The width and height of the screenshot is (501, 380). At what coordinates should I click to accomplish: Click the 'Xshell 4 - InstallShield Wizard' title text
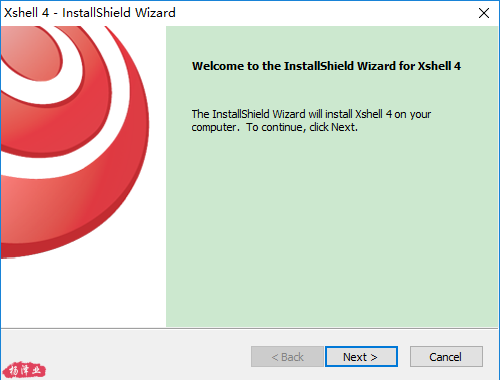click(90, 13)
